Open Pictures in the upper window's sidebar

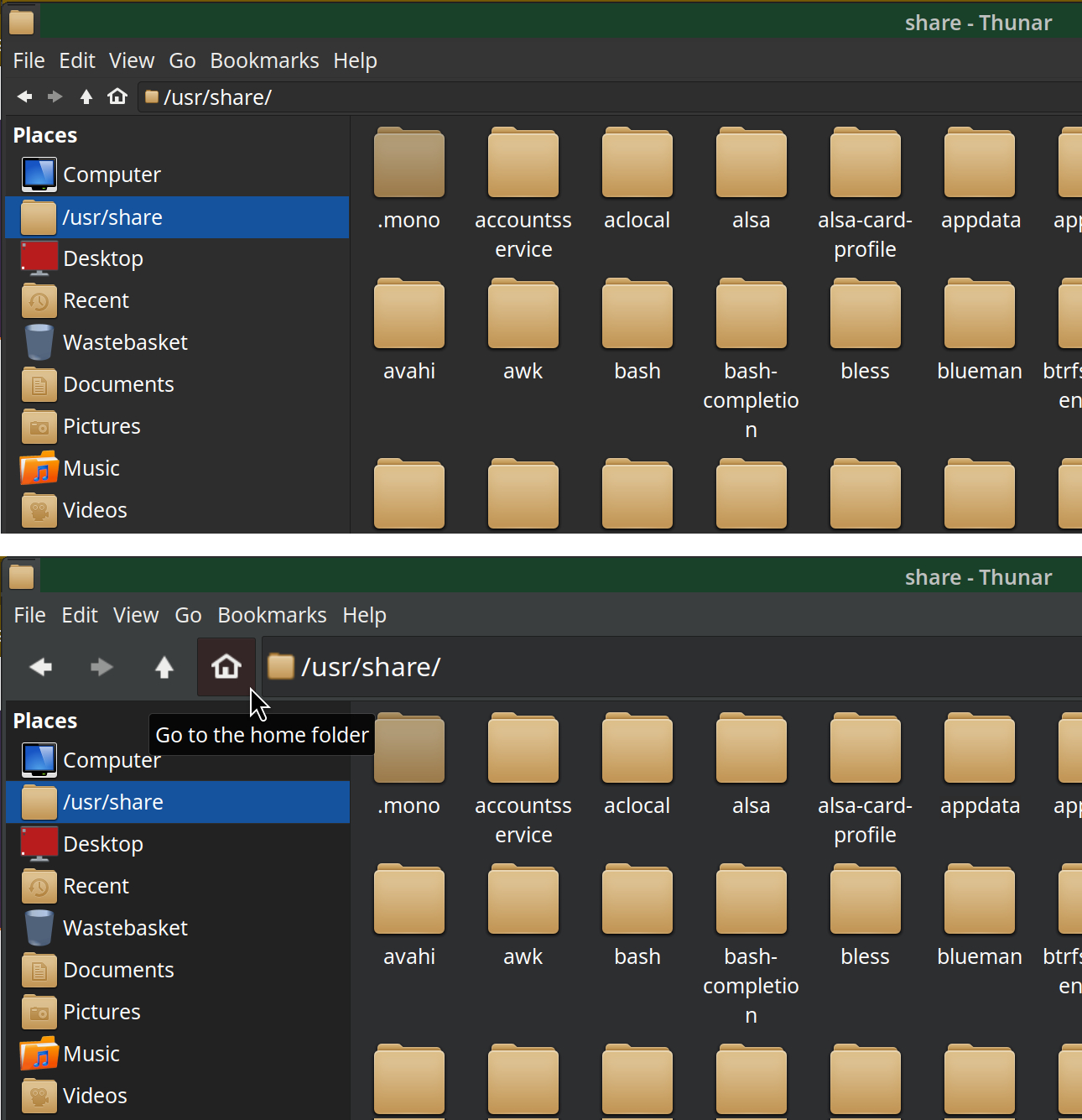click(177, 426)
